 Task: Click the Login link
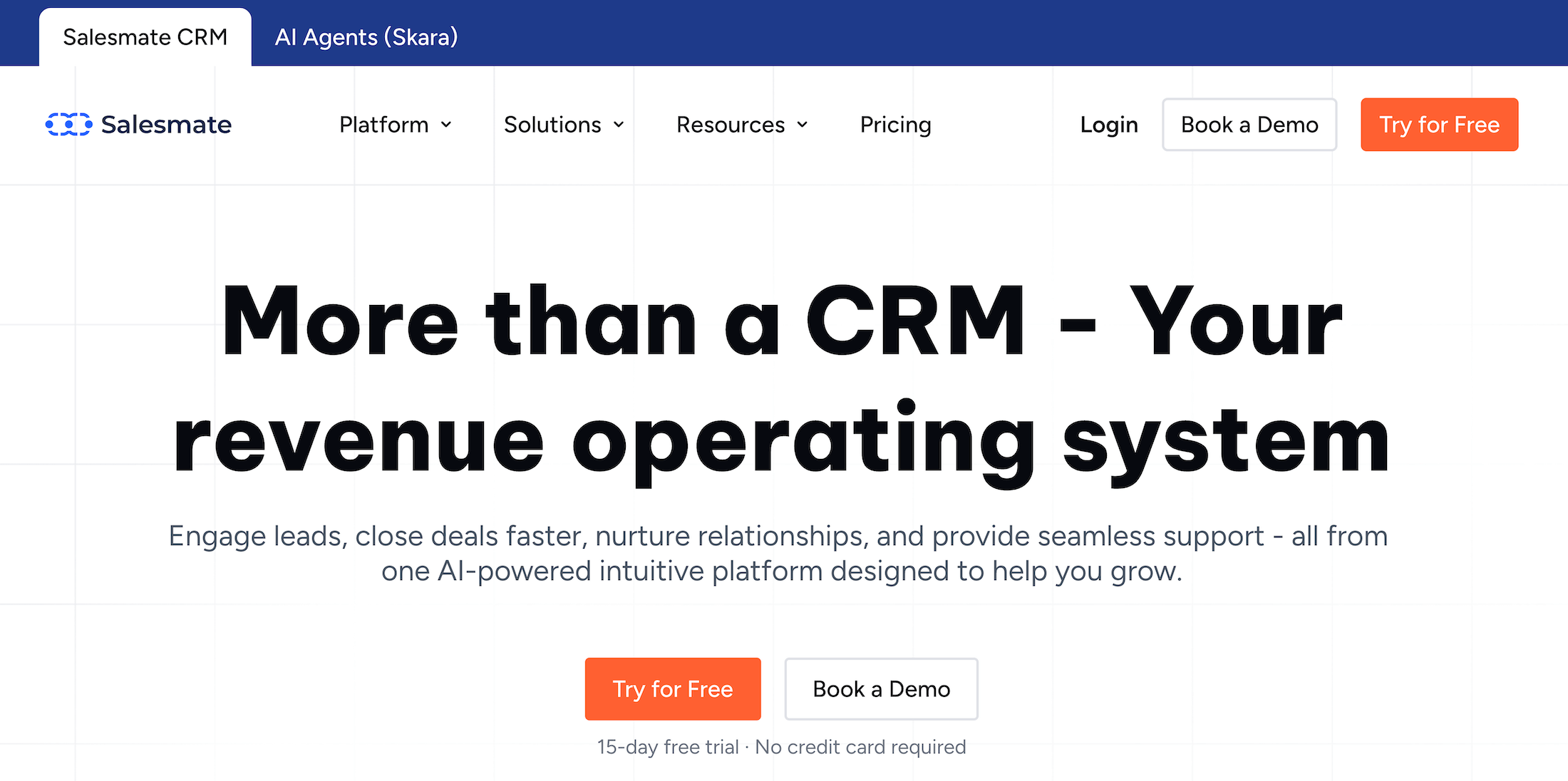tap(1108, 125)
